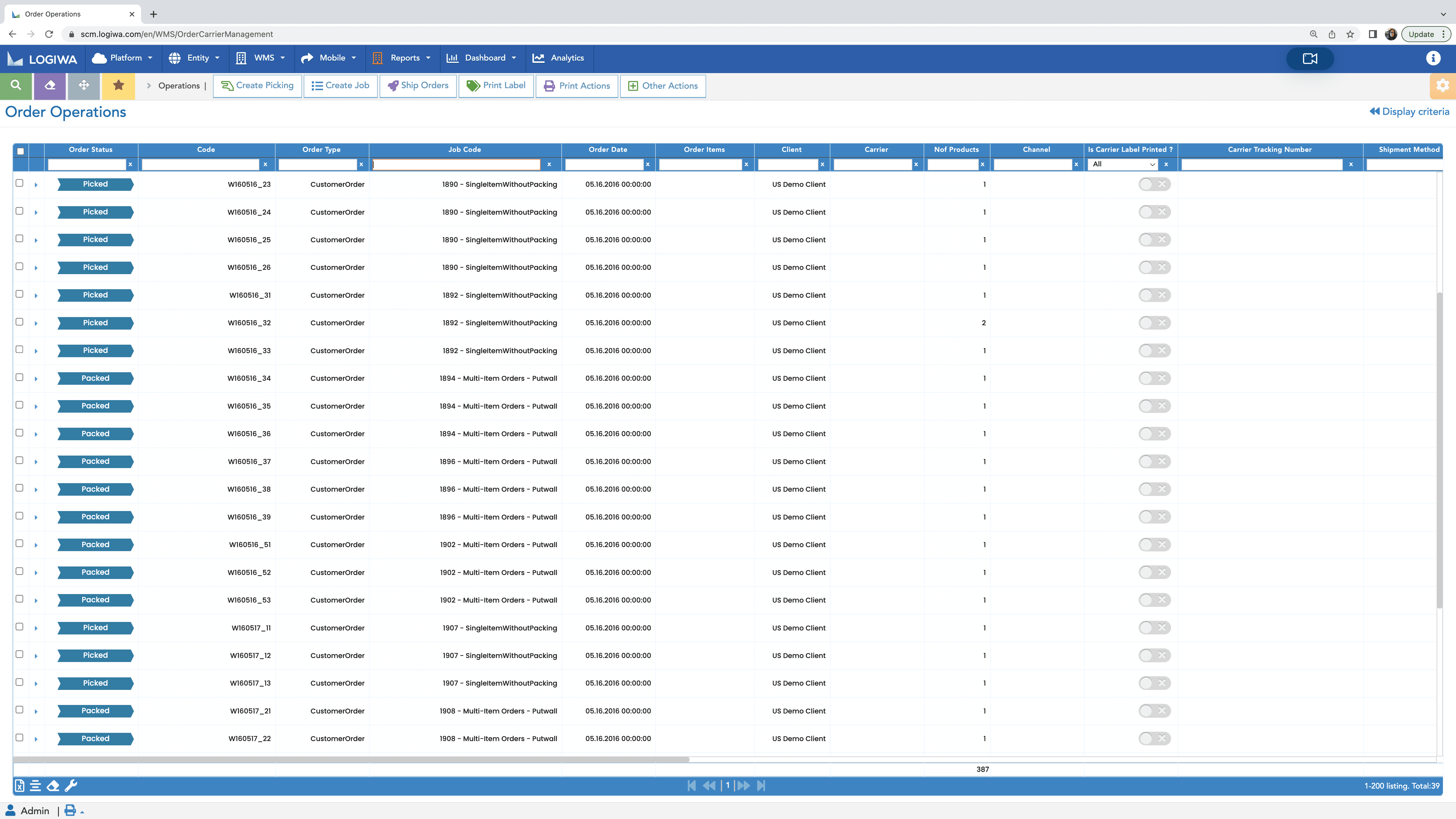
Task: Open Print Actions button
Action: point(576,86)
